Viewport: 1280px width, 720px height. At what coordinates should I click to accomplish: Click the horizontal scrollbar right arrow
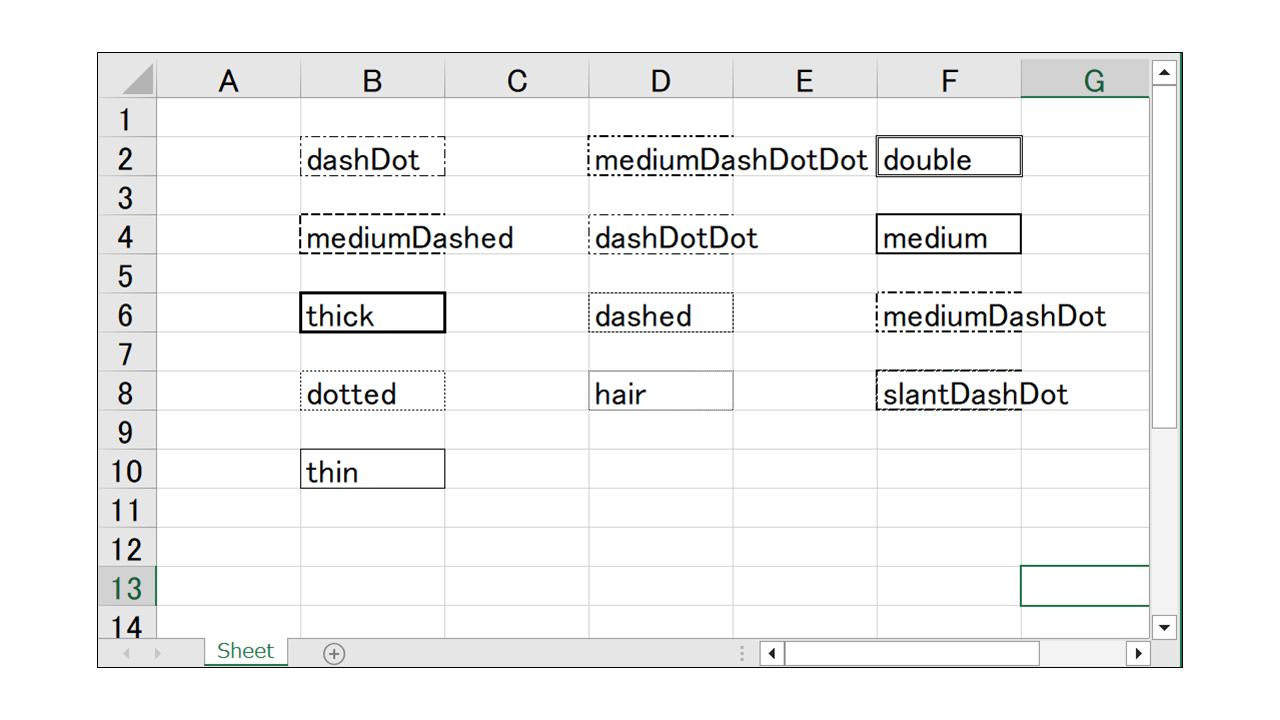(x=1138, y=654)
